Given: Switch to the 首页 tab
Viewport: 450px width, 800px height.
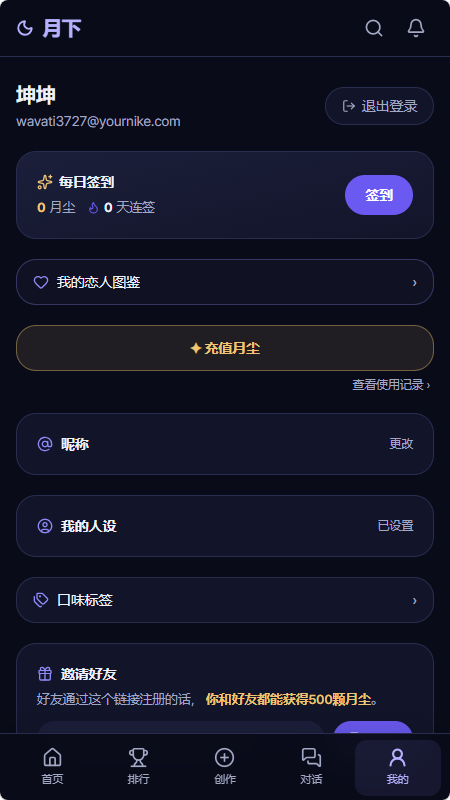Looking at the screenshot, I should point(52,765).
